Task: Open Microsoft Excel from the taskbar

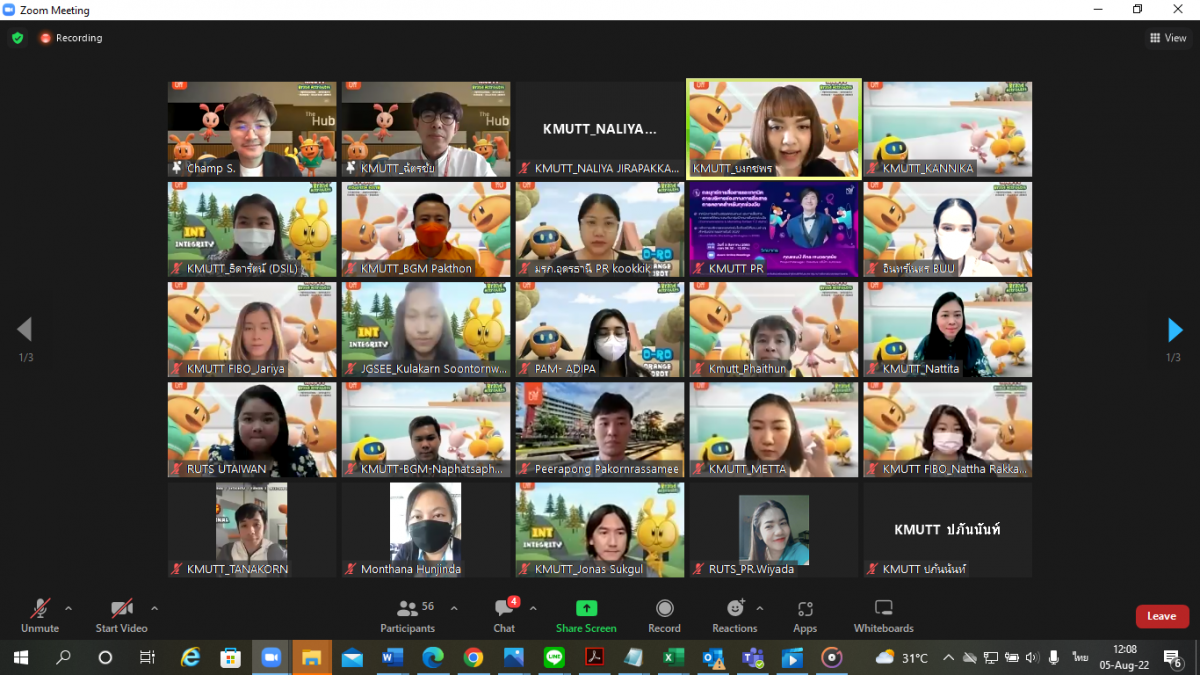Action: 674,657
